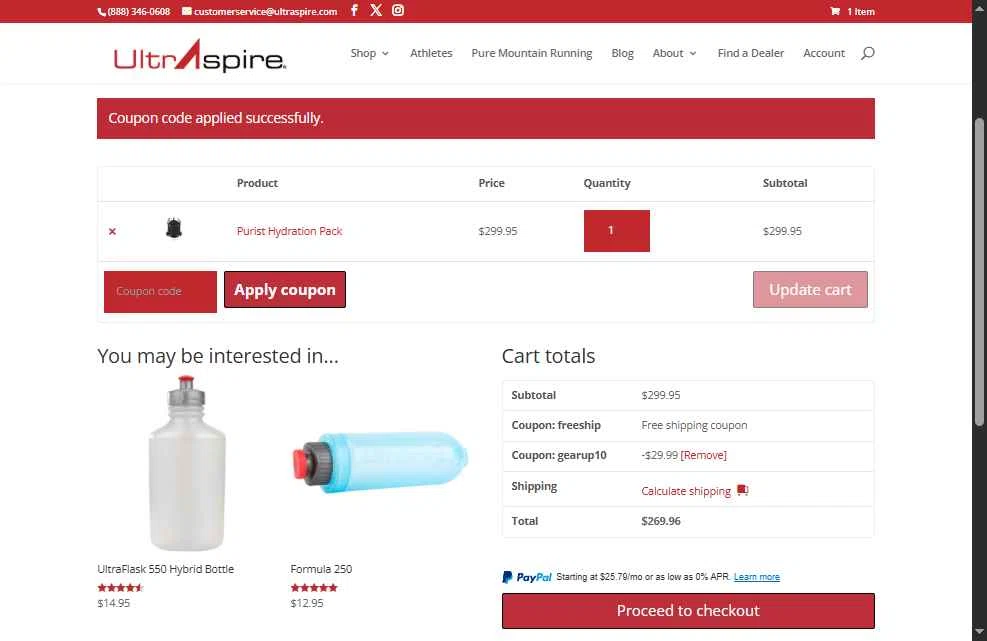Open the Athletes menu item
This screenshot has height=641, width=987.
coord(431,53)
